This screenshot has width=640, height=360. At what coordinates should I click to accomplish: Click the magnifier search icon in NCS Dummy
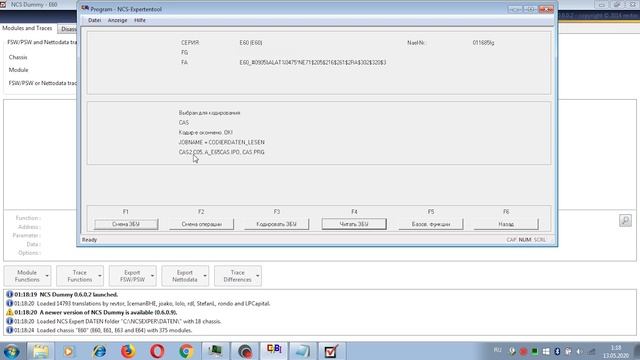point(625,220)
